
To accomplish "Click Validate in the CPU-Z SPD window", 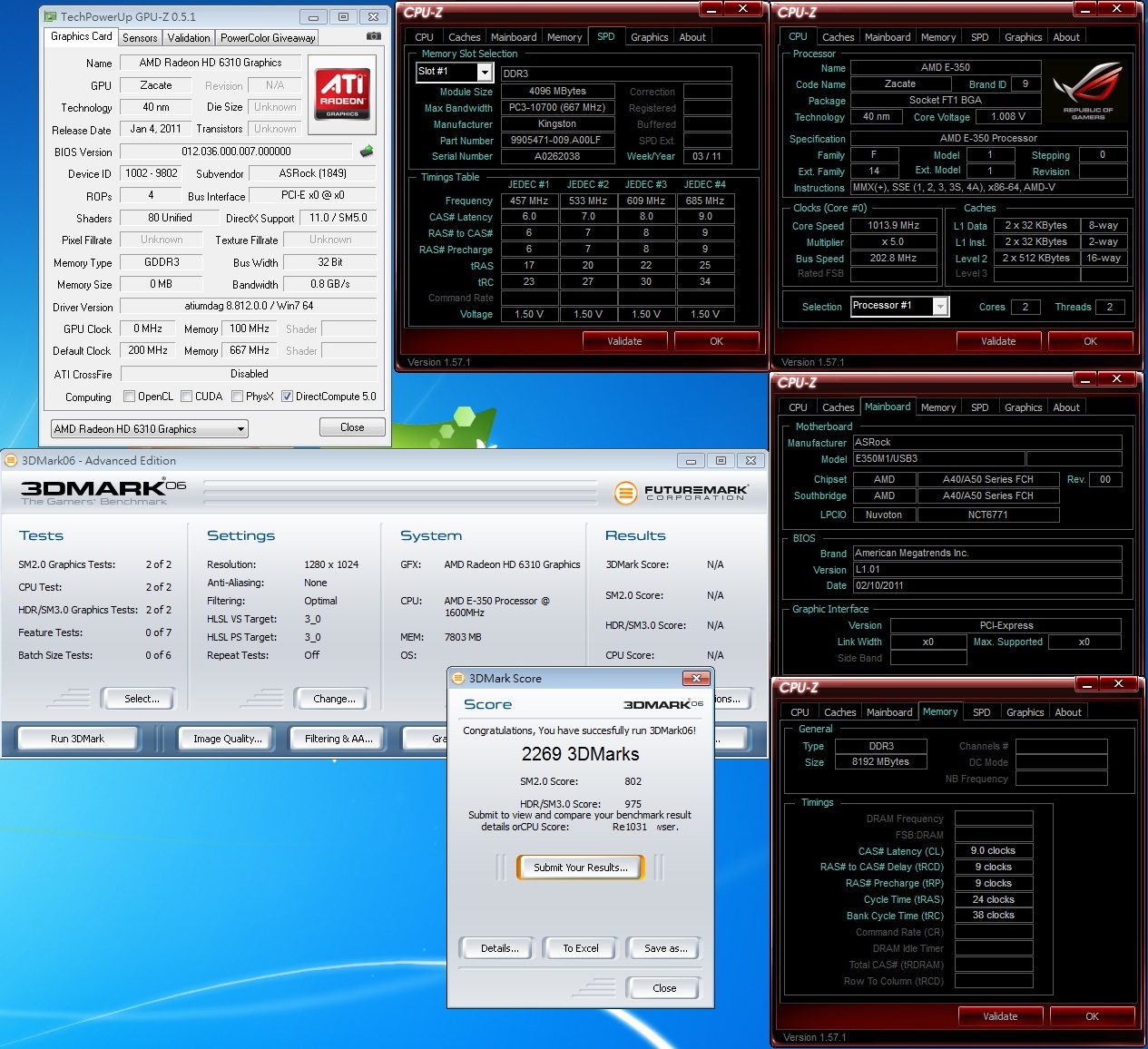I will pos(624,341).
